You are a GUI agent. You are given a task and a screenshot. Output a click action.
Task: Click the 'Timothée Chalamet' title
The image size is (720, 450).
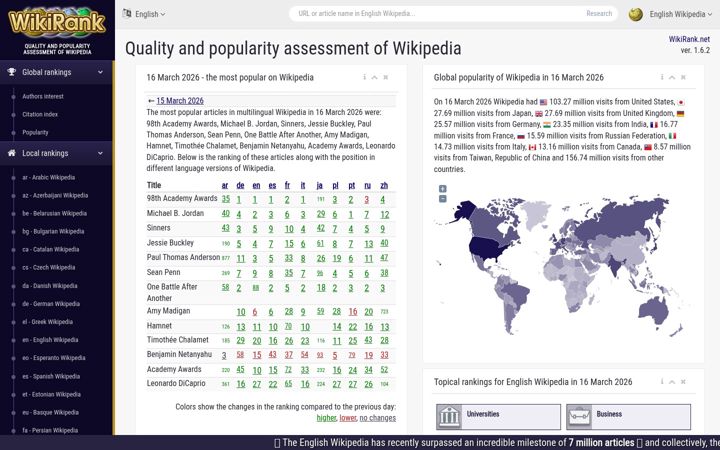pyautogui.click(x=178, y=340)
